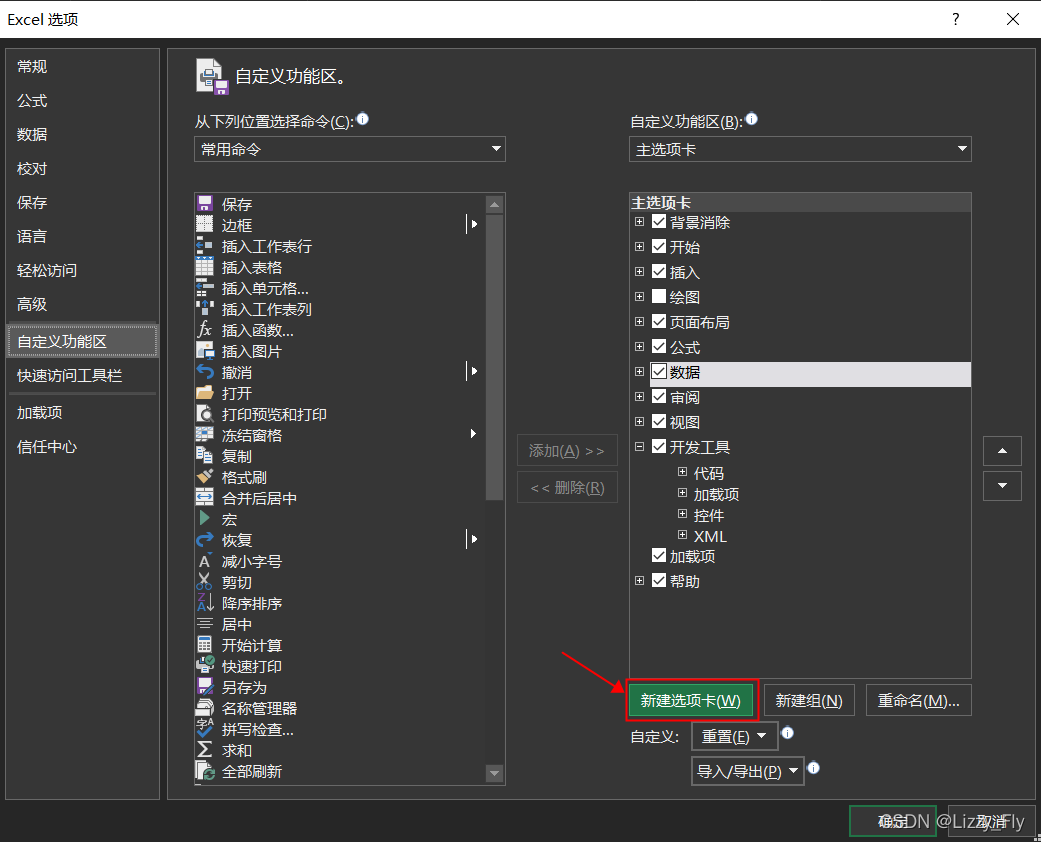The width and height of the screenshot is (1041, 842).
Task: Disable the 背景消除 checkbox
Action: [658, 221]
